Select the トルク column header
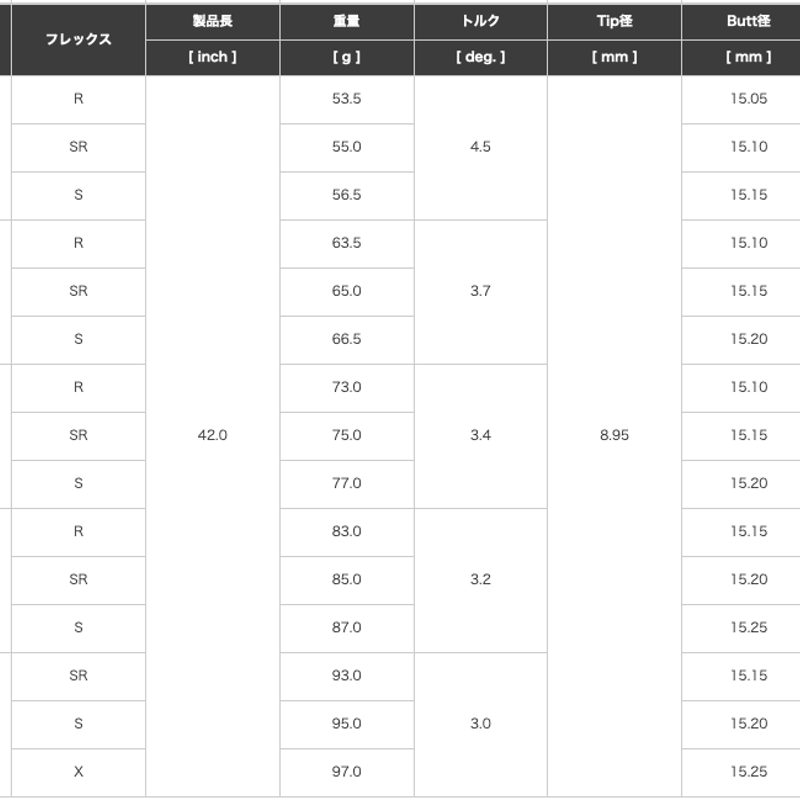Image resolution: width=800 pixels, height=800 pixels. point(481,21)
